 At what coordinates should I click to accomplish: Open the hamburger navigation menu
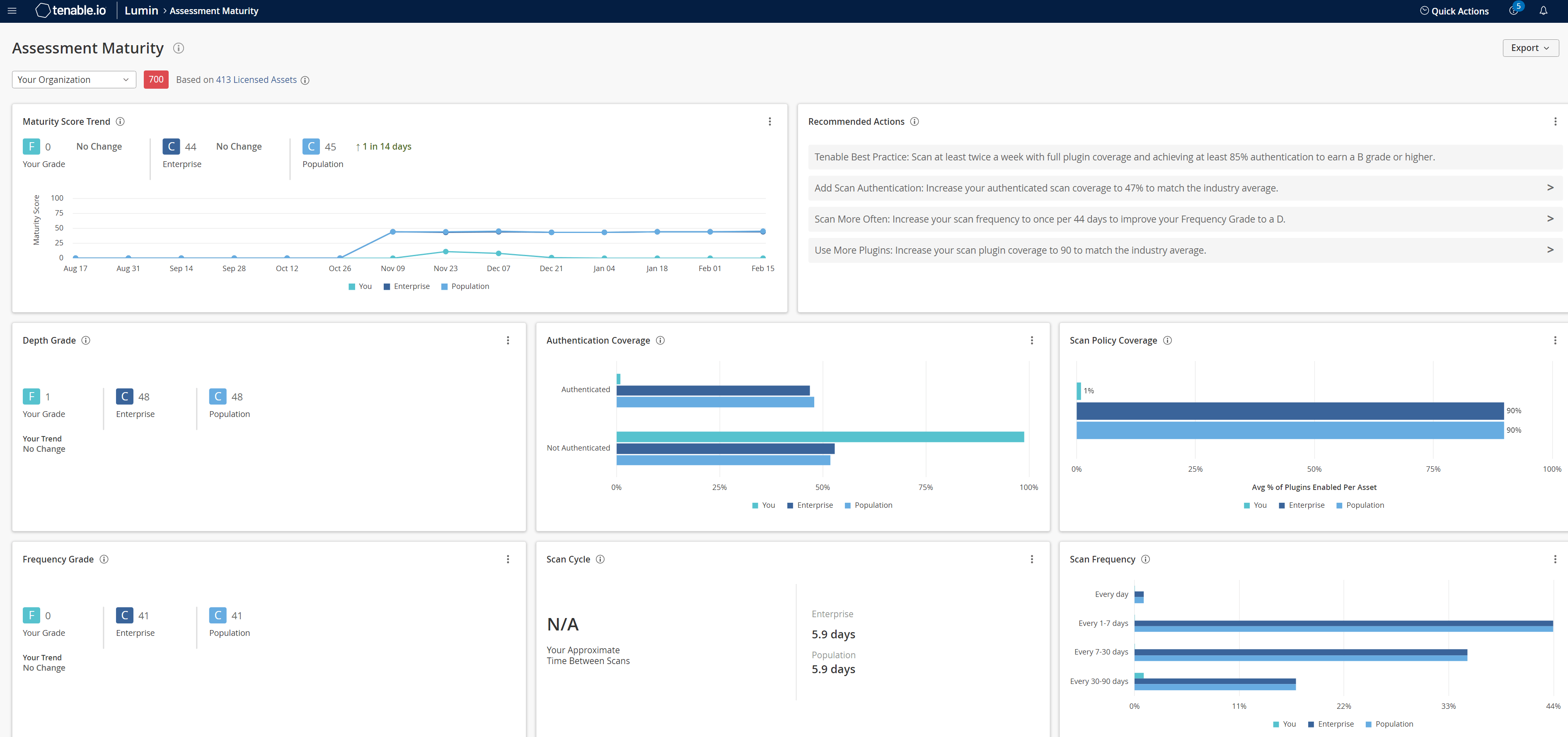(12, 10)
